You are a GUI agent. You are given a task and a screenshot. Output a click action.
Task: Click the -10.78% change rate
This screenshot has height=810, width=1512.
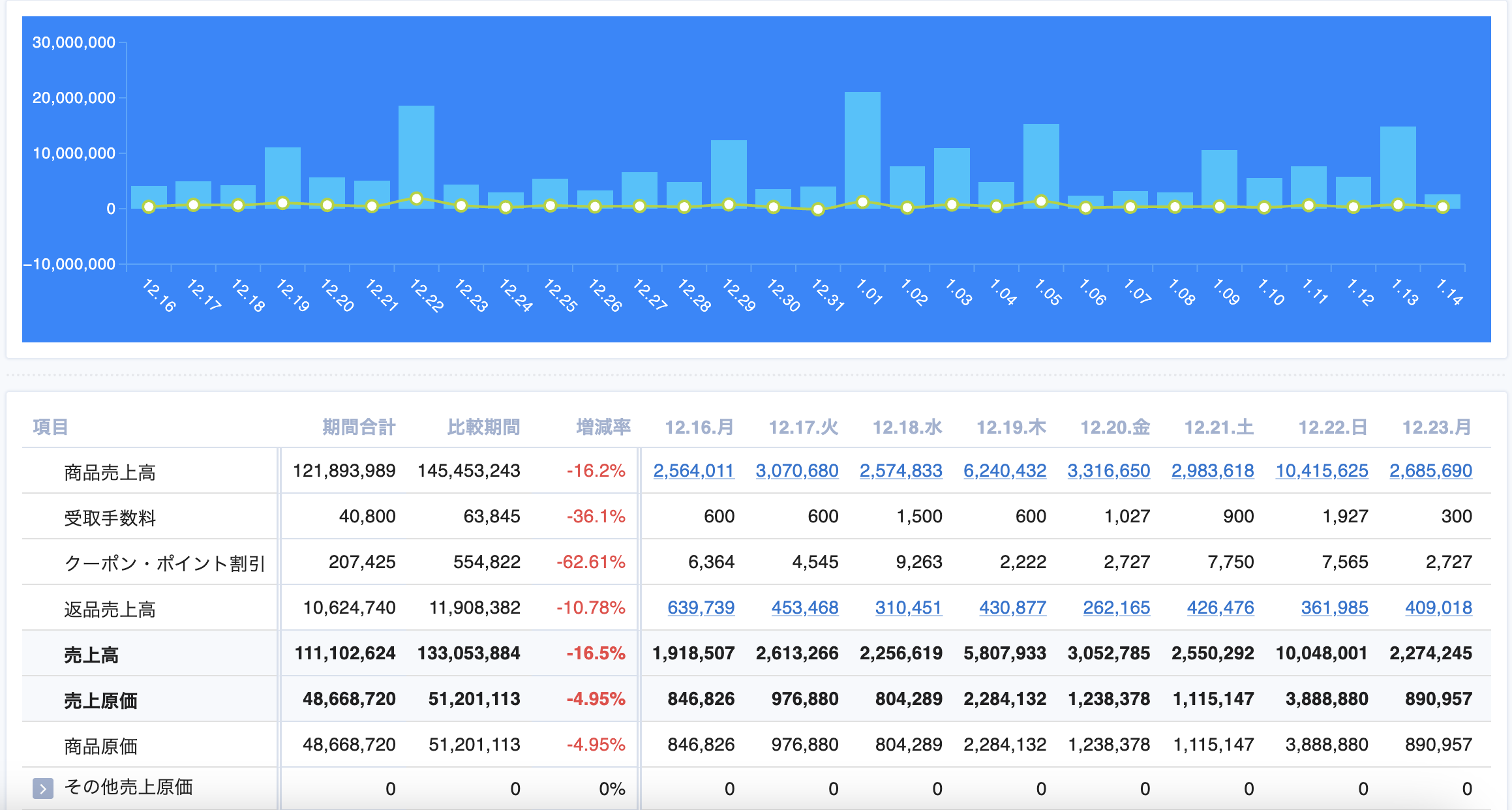pos(591,608)
